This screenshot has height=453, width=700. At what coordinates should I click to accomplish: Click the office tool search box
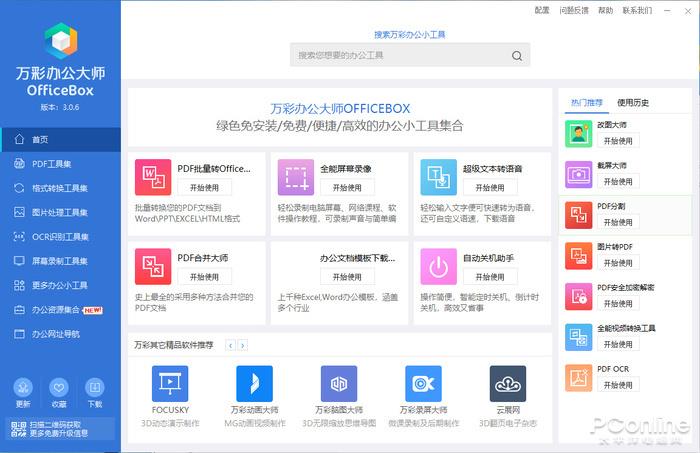(410, 55)
